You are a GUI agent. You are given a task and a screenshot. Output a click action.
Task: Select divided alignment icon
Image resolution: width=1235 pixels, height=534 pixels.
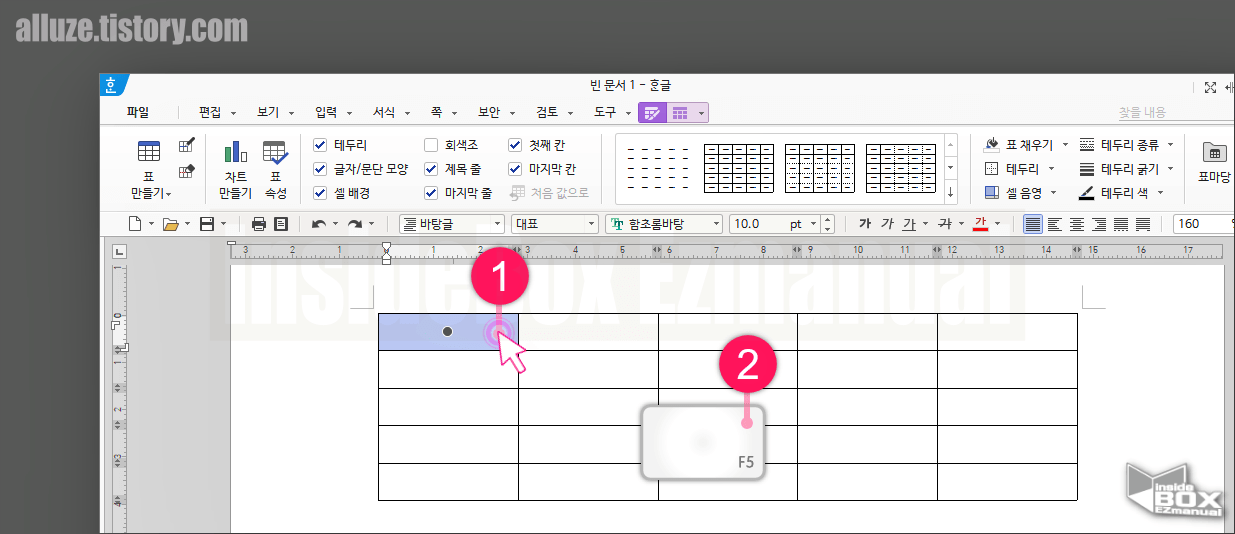pos(1143,224)
